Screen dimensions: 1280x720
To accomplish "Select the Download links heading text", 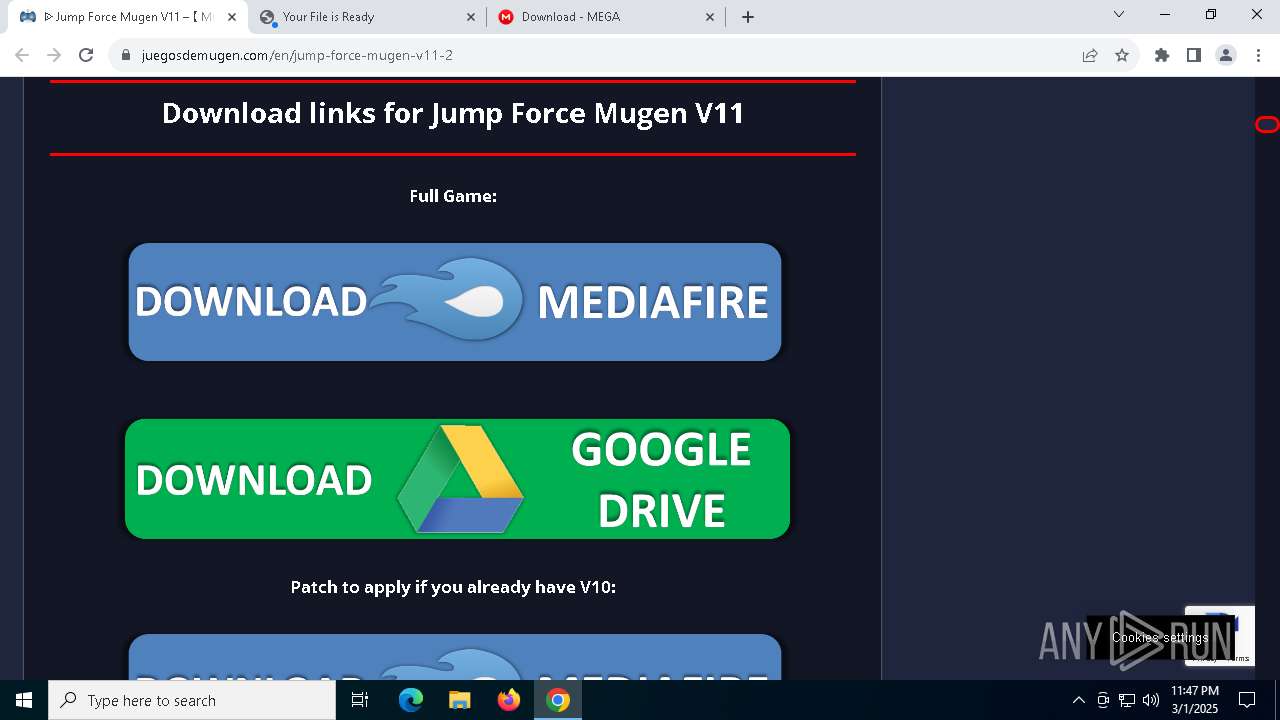I will 453,113.
